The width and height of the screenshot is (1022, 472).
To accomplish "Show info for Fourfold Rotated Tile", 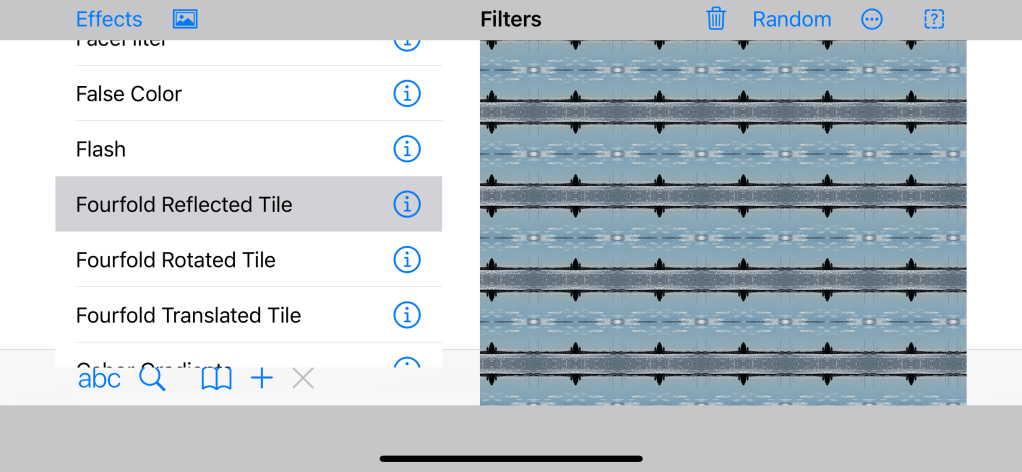I will click(x=406, y=260).
